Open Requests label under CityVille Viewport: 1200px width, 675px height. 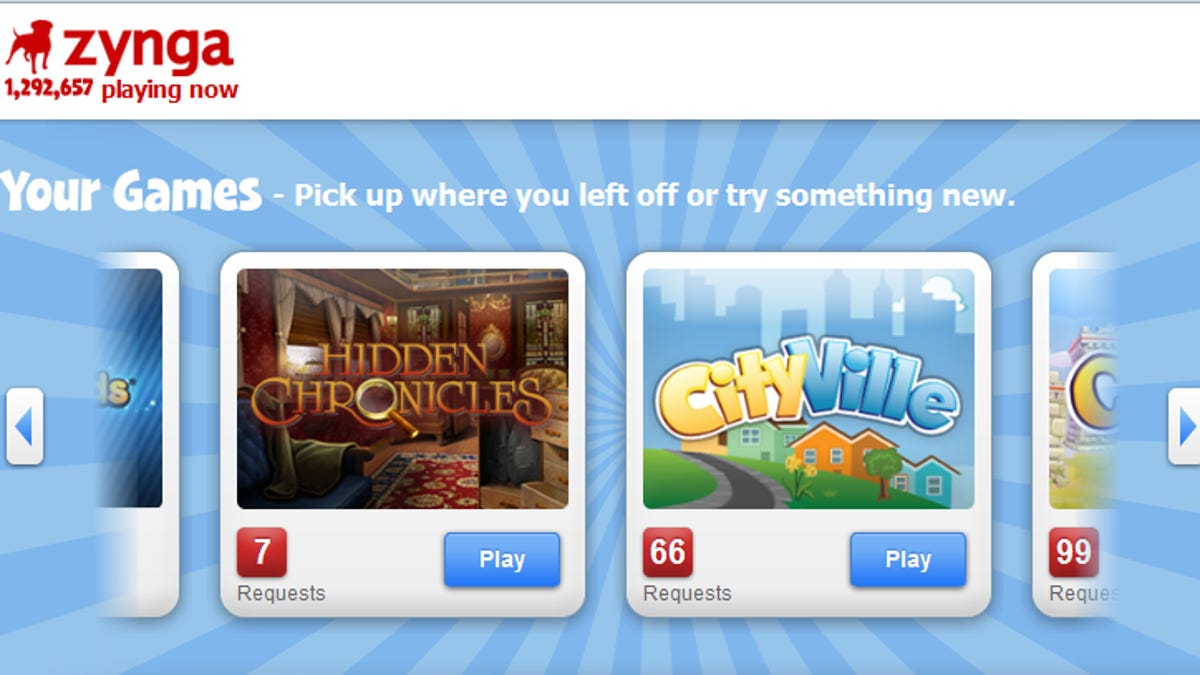(687, 593)
